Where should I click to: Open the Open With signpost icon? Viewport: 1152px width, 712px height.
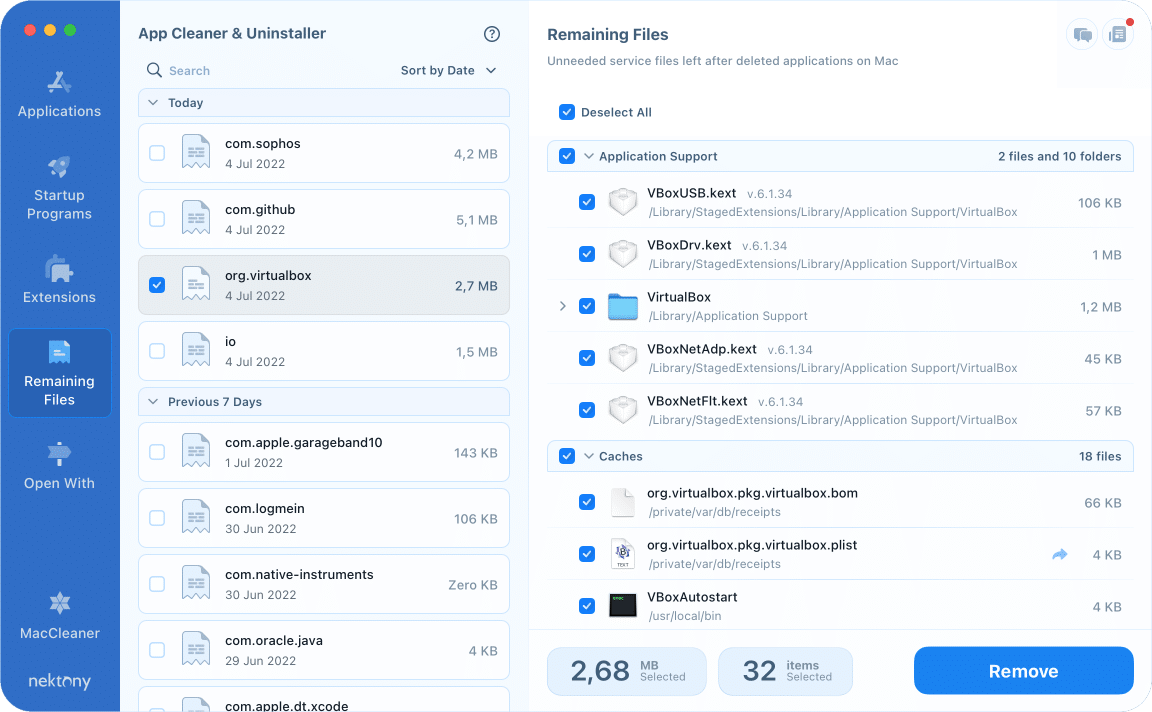pyautogui.click(x=60, y=453)
